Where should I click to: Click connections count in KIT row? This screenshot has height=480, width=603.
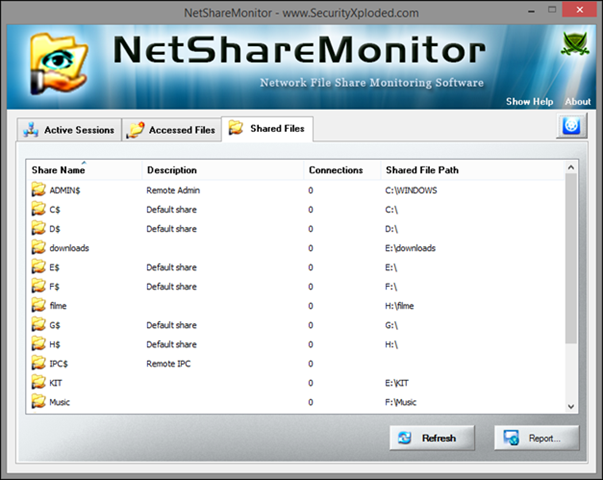pyautogui.click(x=311, y=383)
